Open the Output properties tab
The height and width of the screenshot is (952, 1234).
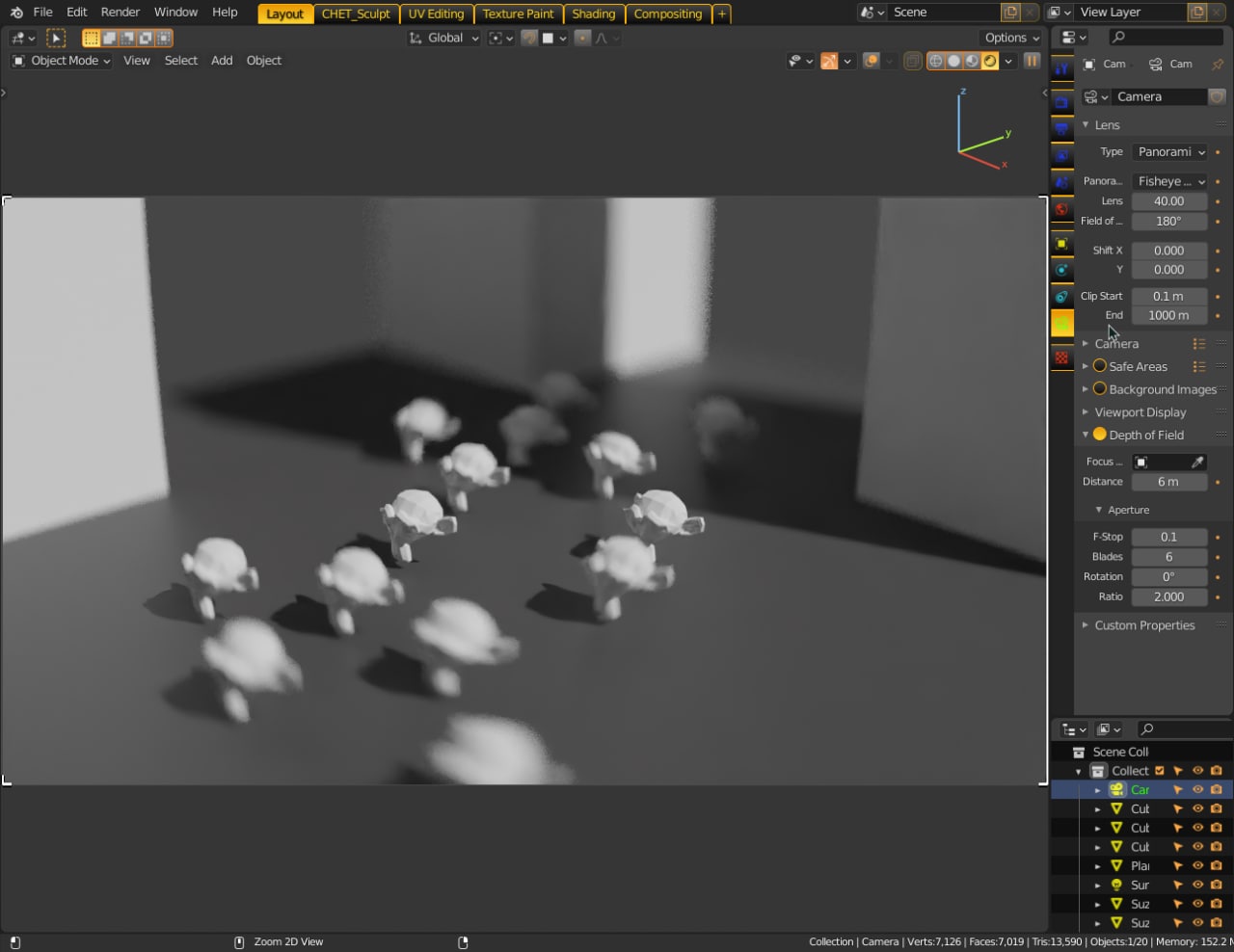click(x=1061, y=128)
